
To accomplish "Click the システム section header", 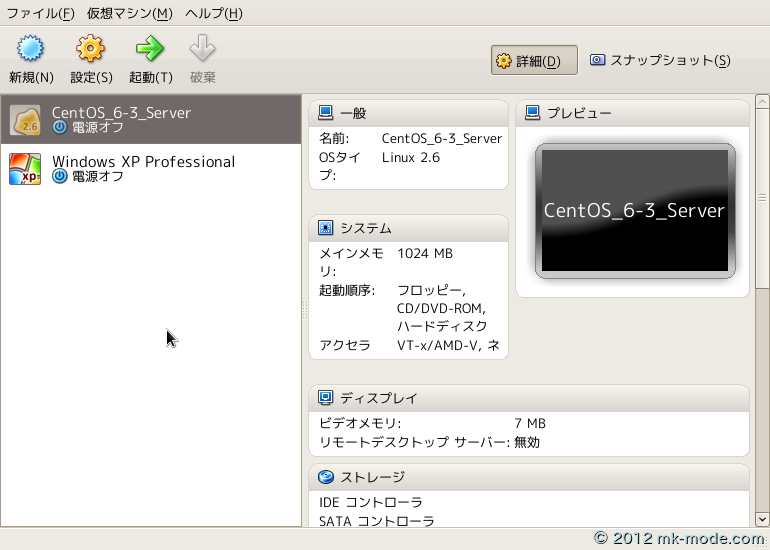I will [x=365, y=228].
